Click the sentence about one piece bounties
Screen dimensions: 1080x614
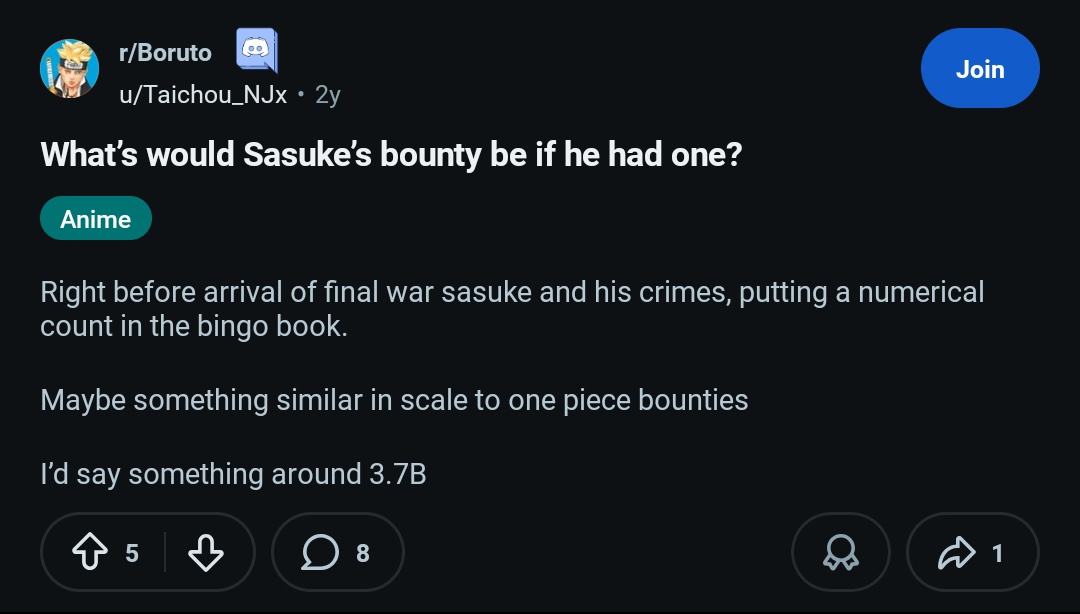[x=394, y=400]
